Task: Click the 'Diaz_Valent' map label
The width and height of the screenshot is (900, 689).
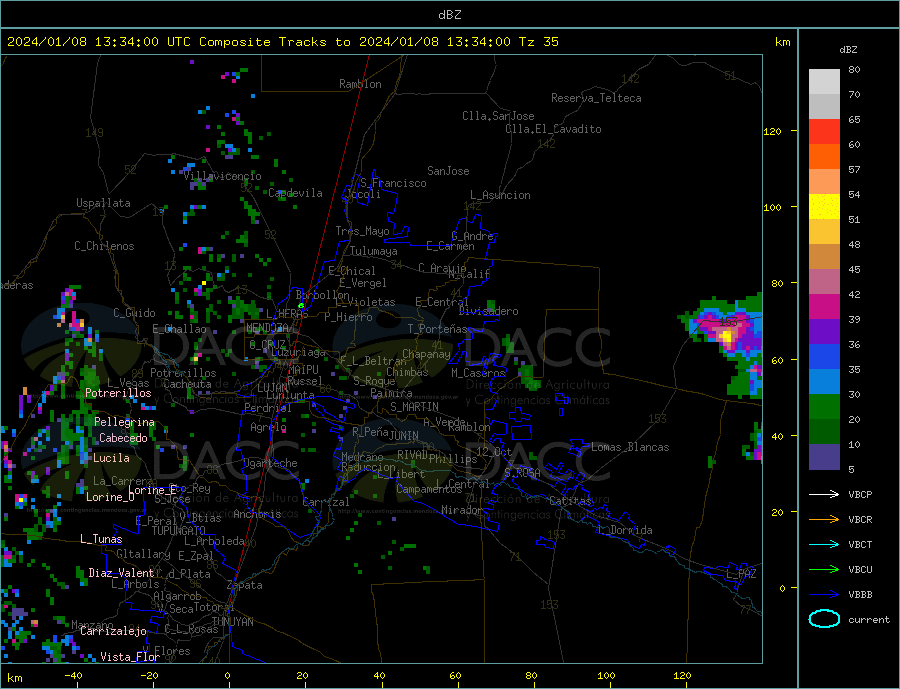Action: tap(121, 573)
